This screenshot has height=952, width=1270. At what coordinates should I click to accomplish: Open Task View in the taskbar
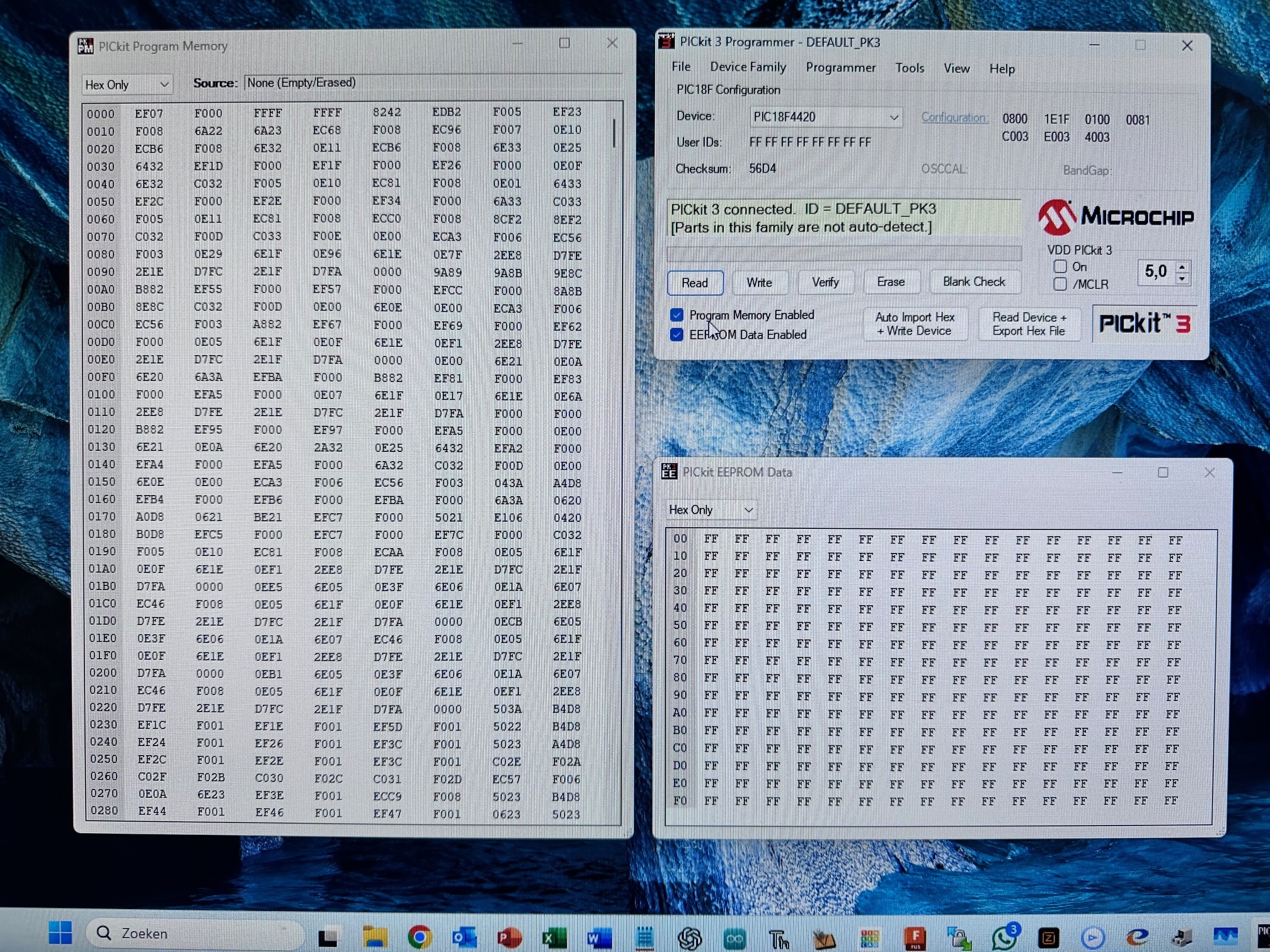pyautogui.click(x=328, y=938)
